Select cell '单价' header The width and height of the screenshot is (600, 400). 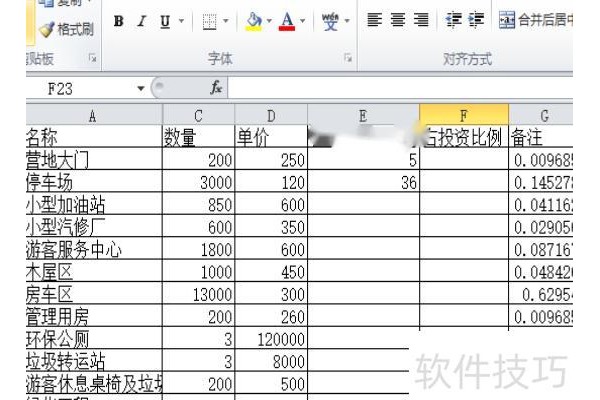pos(271,137)
